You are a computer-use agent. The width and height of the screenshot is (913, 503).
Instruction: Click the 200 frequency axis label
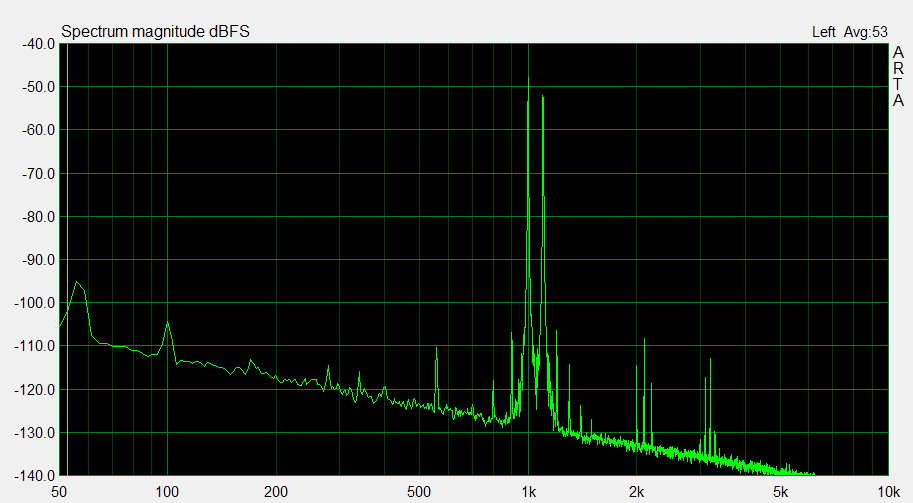pyautogui.click(x=276, y=493)
